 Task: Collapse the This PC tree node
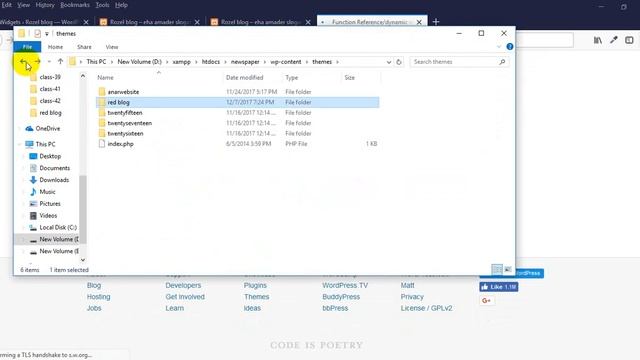point(19,144)
